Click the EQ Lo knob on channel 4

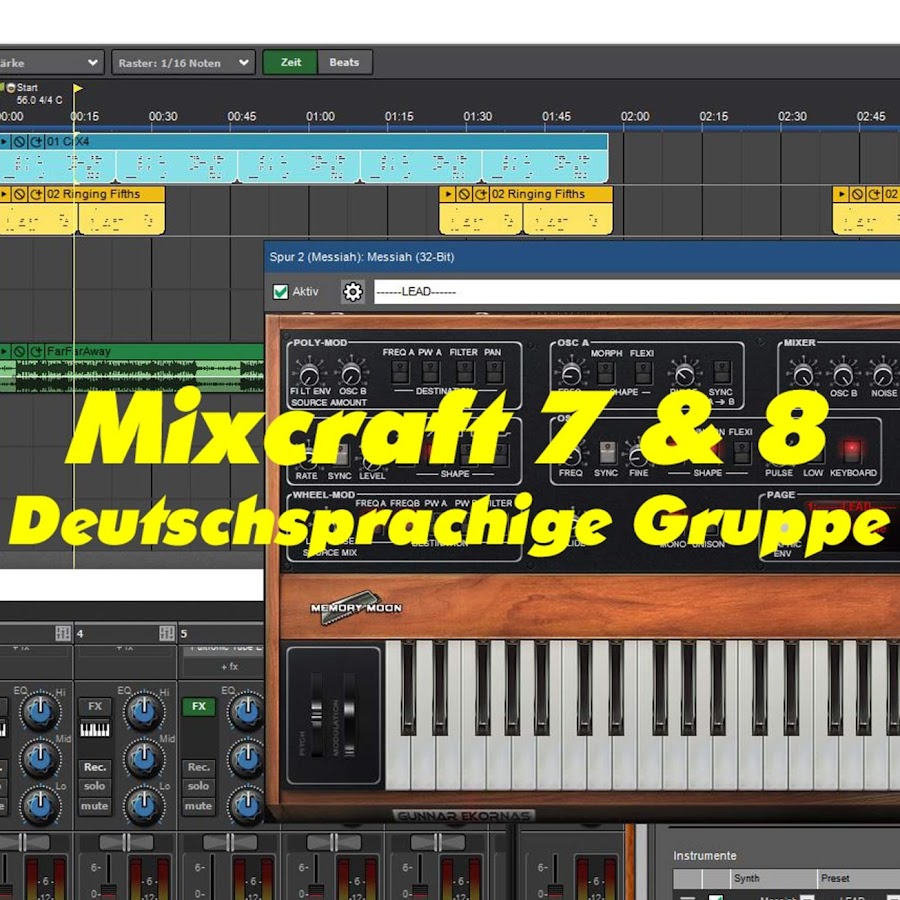tap(143, 805)
